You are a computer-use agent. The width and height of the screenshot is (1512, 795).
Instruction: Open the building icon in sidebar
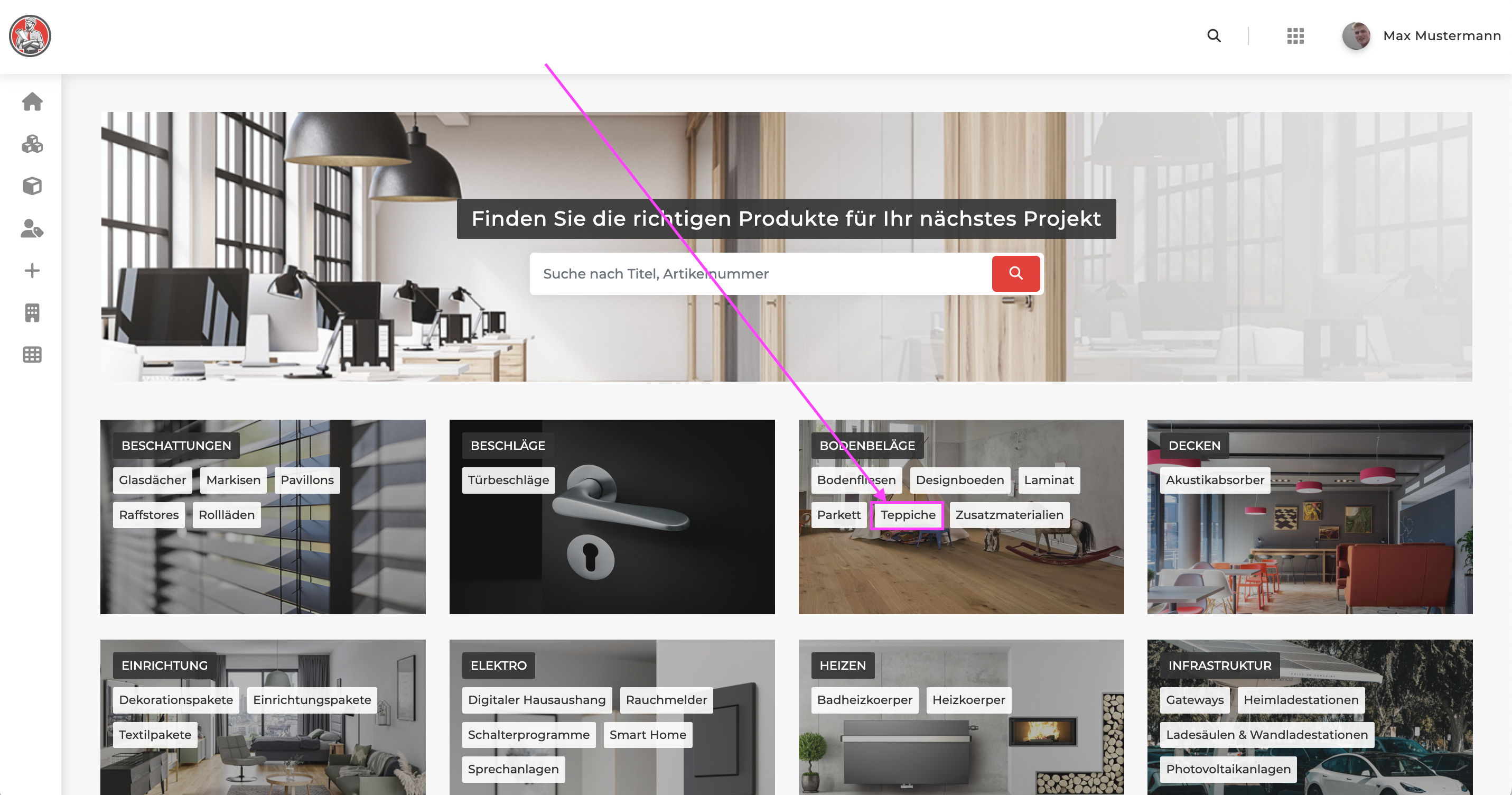[32, 313]
